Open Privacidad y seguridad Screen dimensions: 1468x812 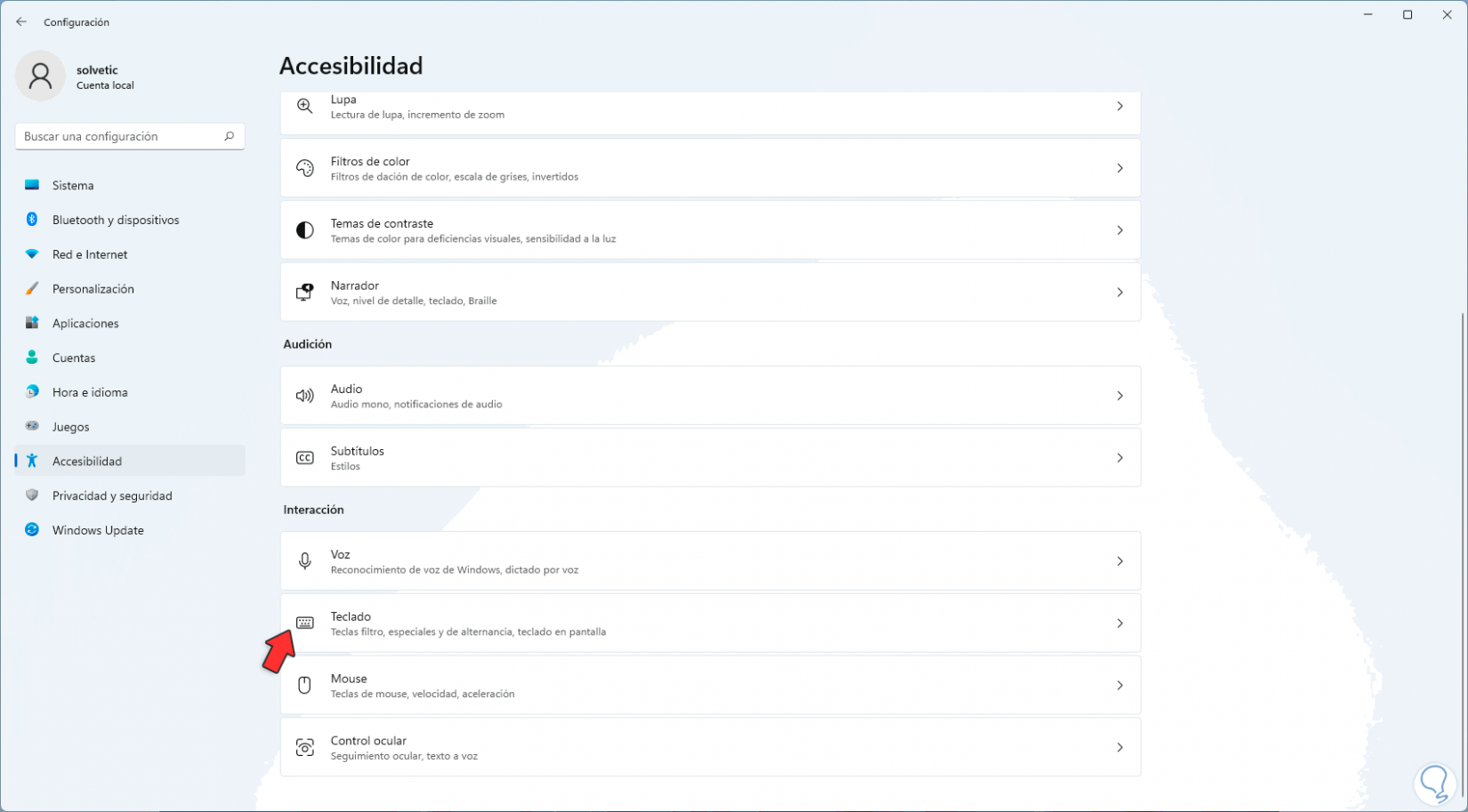click(130, 495)
